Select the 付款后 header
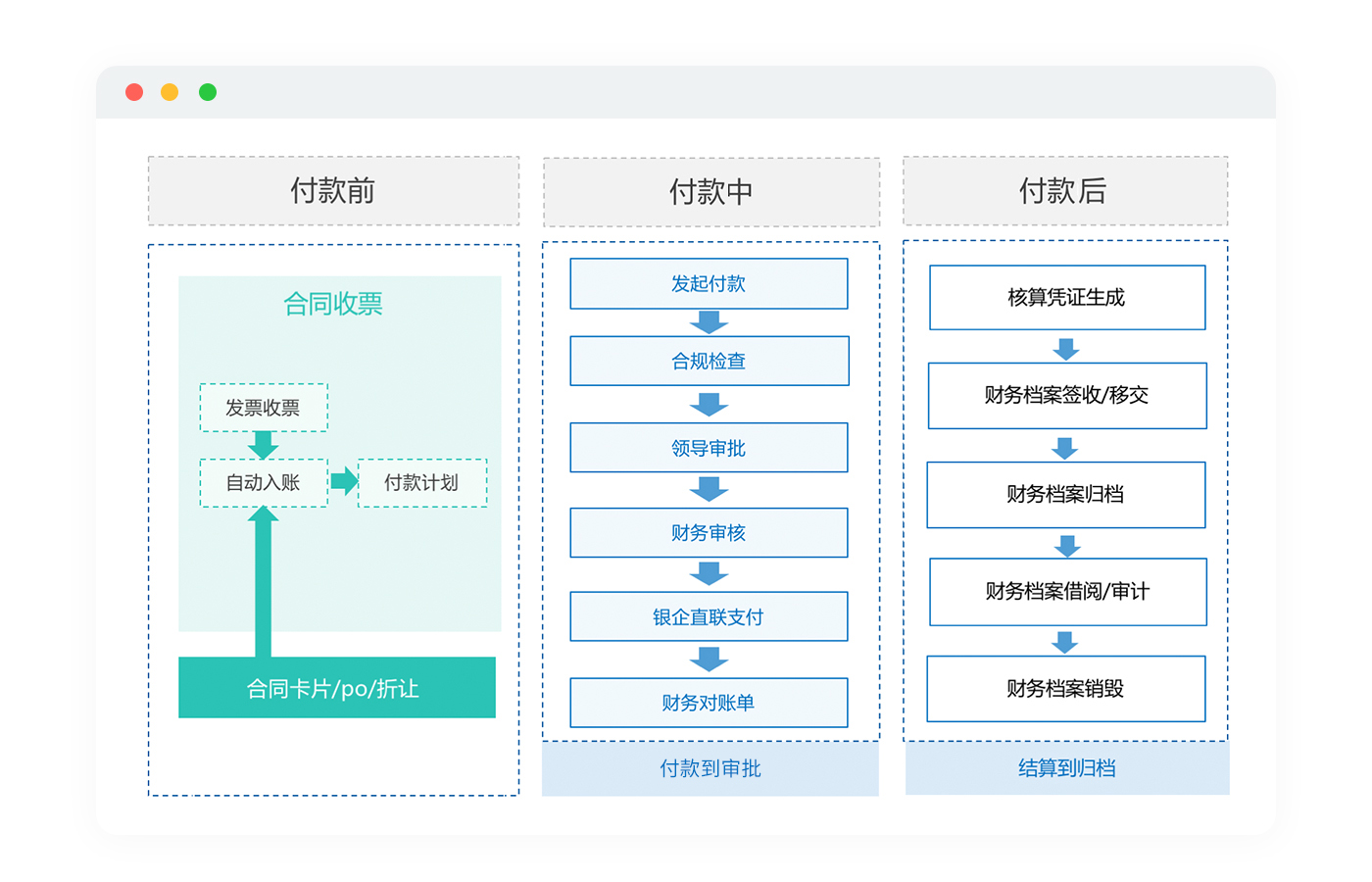This screenshot has width=1372, height=882. pos(1065,191)
